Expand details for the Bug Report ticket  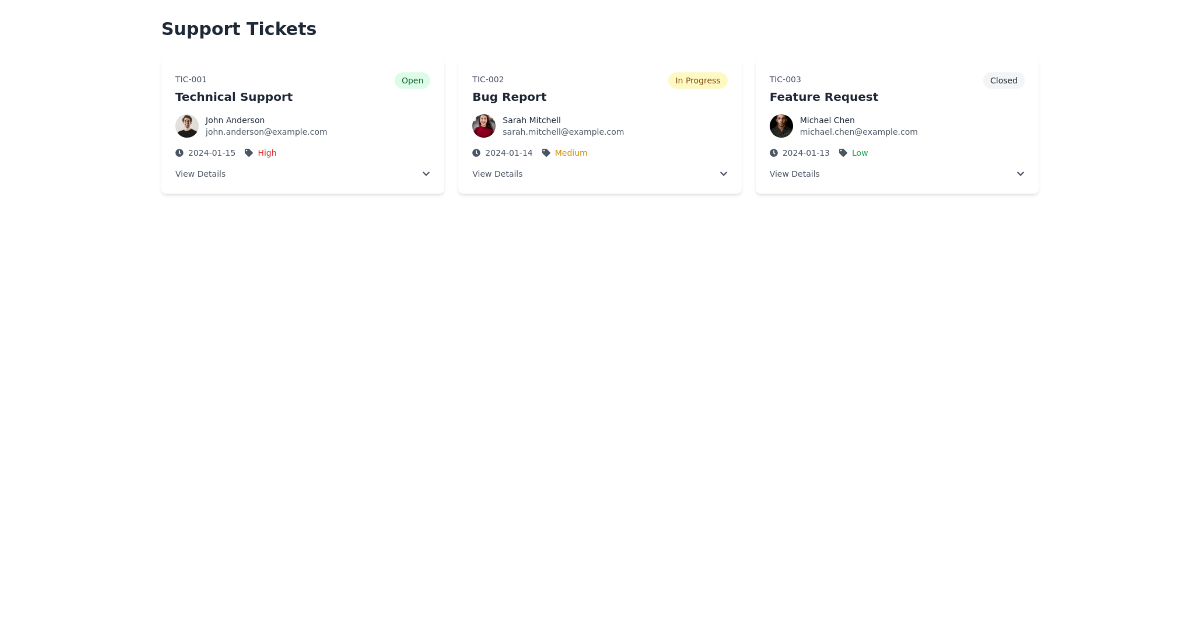coord(723,173)
